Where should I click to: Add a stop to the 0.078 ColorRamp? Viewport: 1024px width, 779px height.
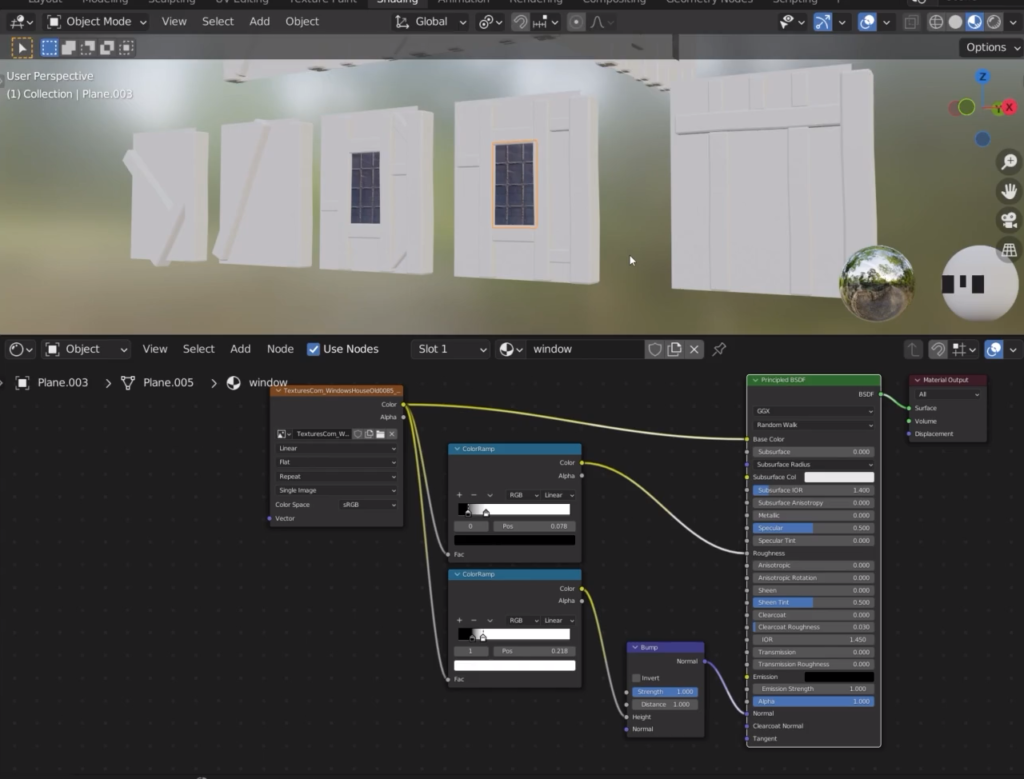[x=459, y=495]
